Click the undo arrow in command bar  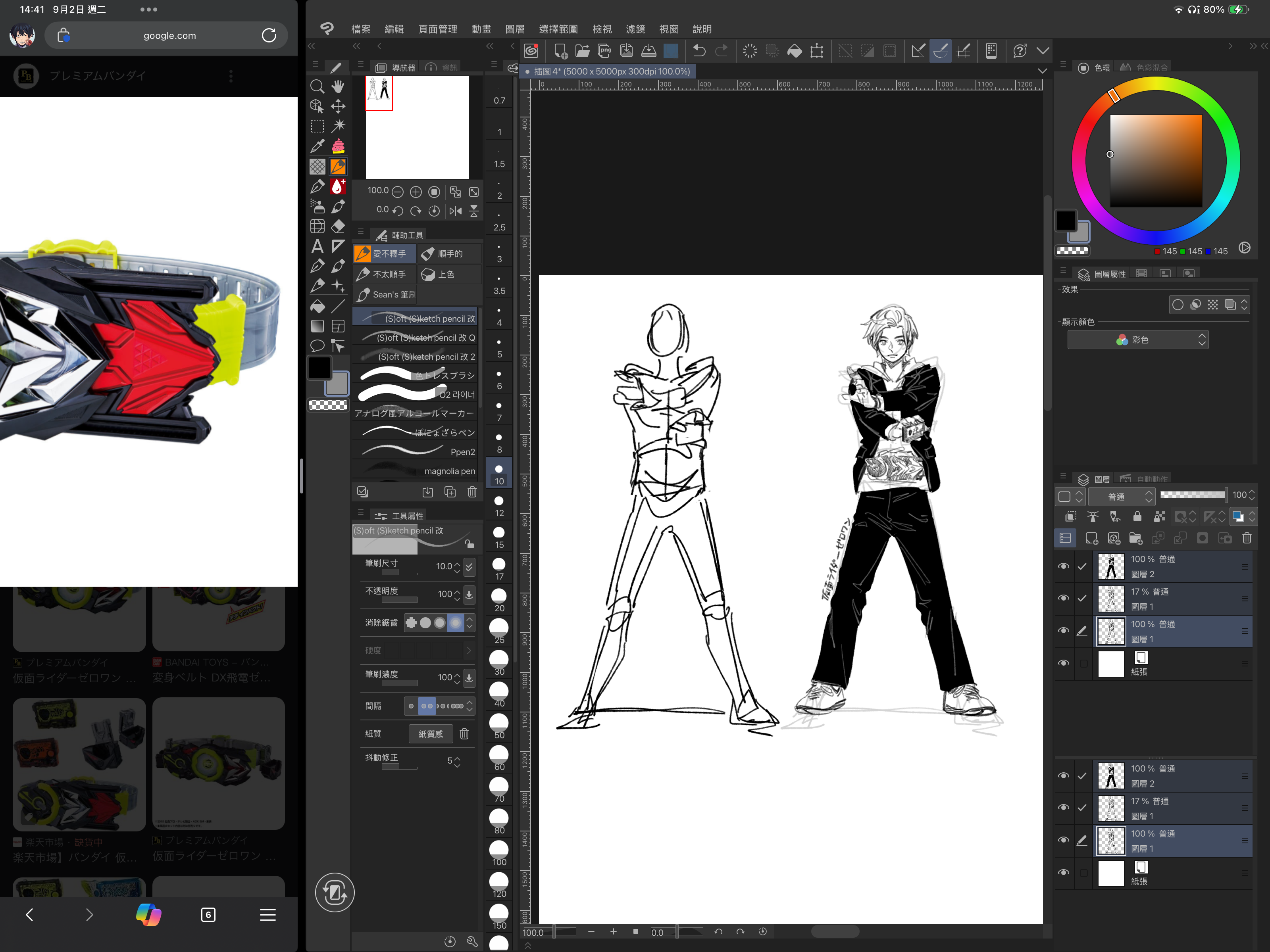tap(699, 50)
